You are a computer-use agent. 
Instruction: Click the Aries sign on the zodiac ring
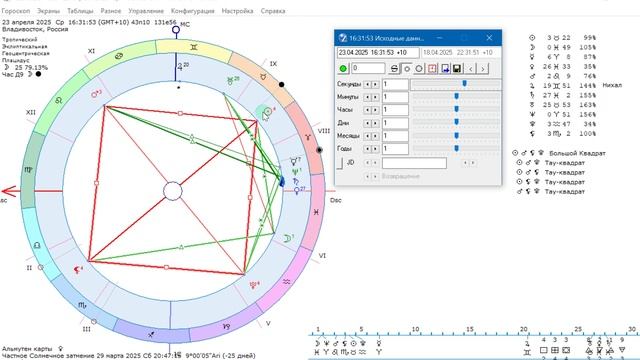point(308,138)
